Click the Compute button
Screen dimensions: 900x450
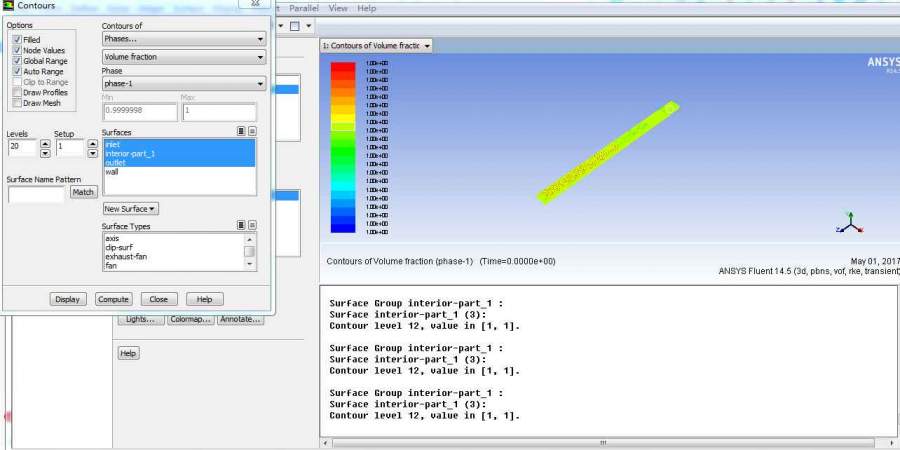114,299
